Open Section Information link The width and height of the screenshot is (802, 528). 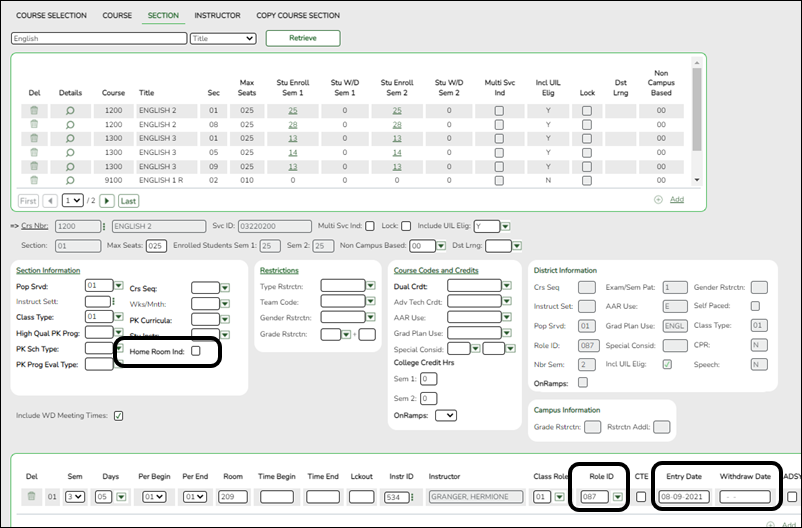coord(48,270)
